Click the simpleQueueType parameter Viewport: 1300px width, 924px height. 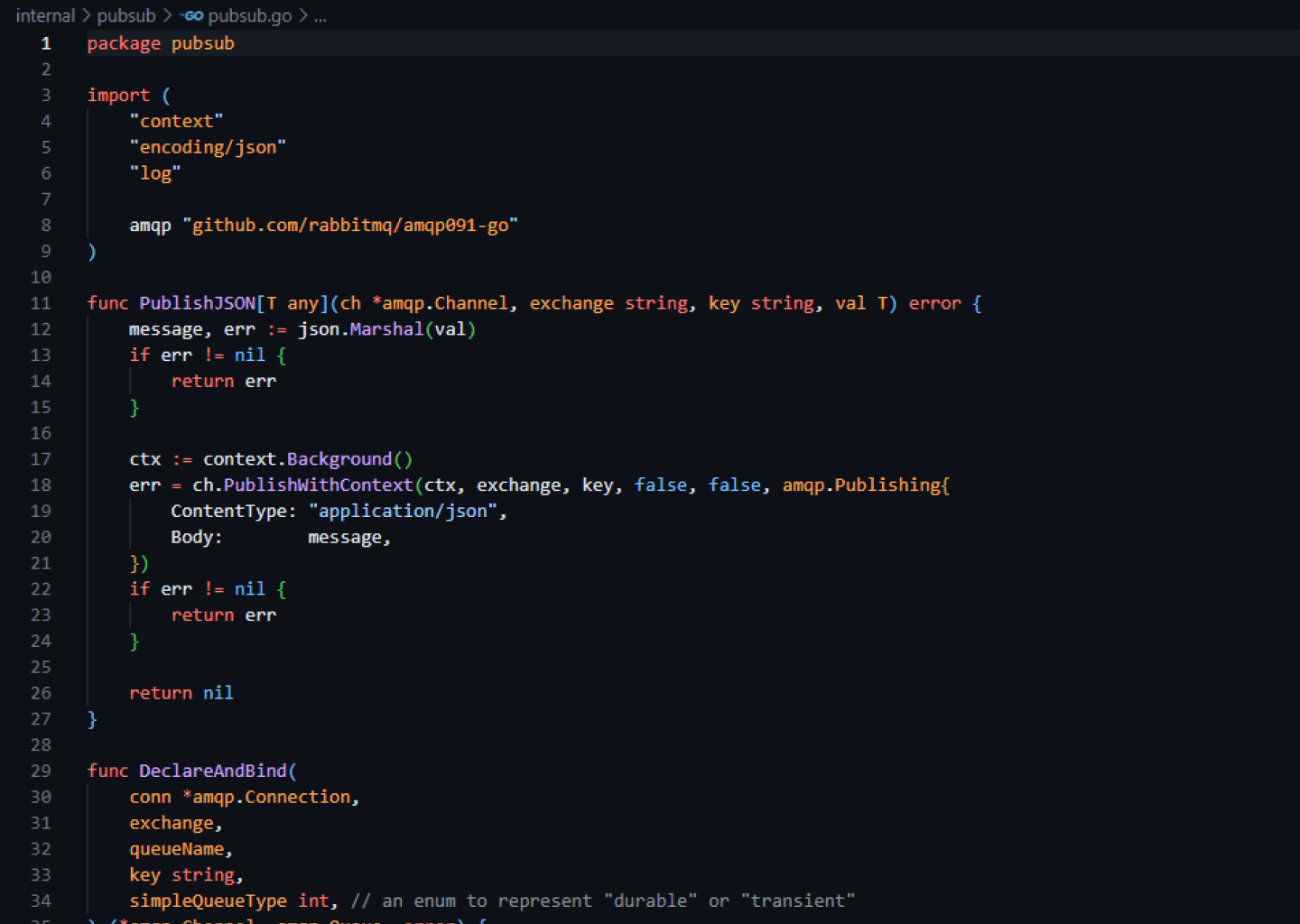pyautogui.click(x=208, y=901)
